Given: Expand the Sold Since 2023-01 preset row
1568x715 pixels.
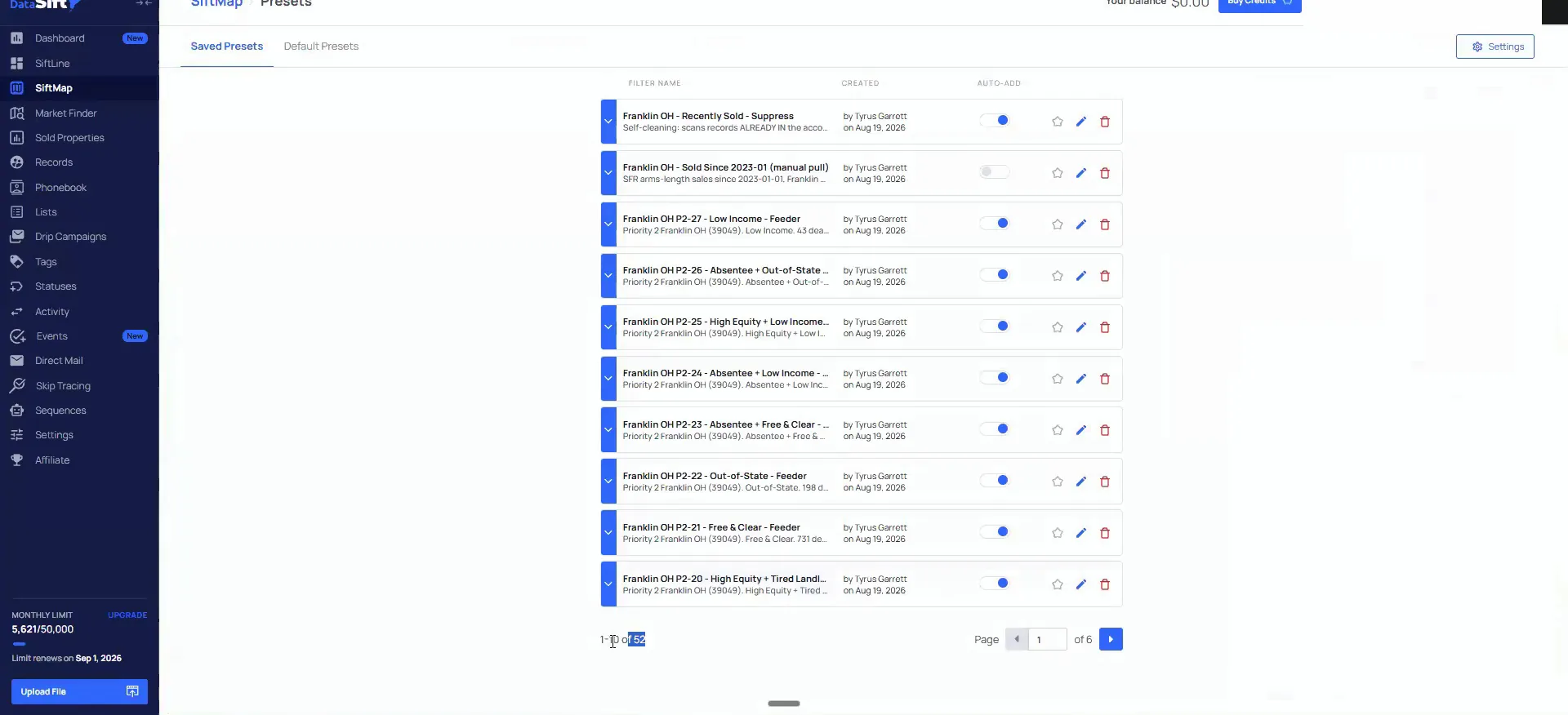Looking at the screenshot, I should click(x=608, y=173).
